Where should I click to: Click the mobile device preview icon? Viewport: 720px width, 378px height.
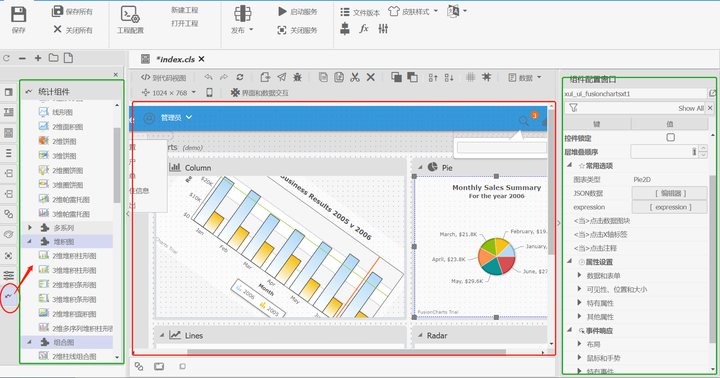click(209, 92)
